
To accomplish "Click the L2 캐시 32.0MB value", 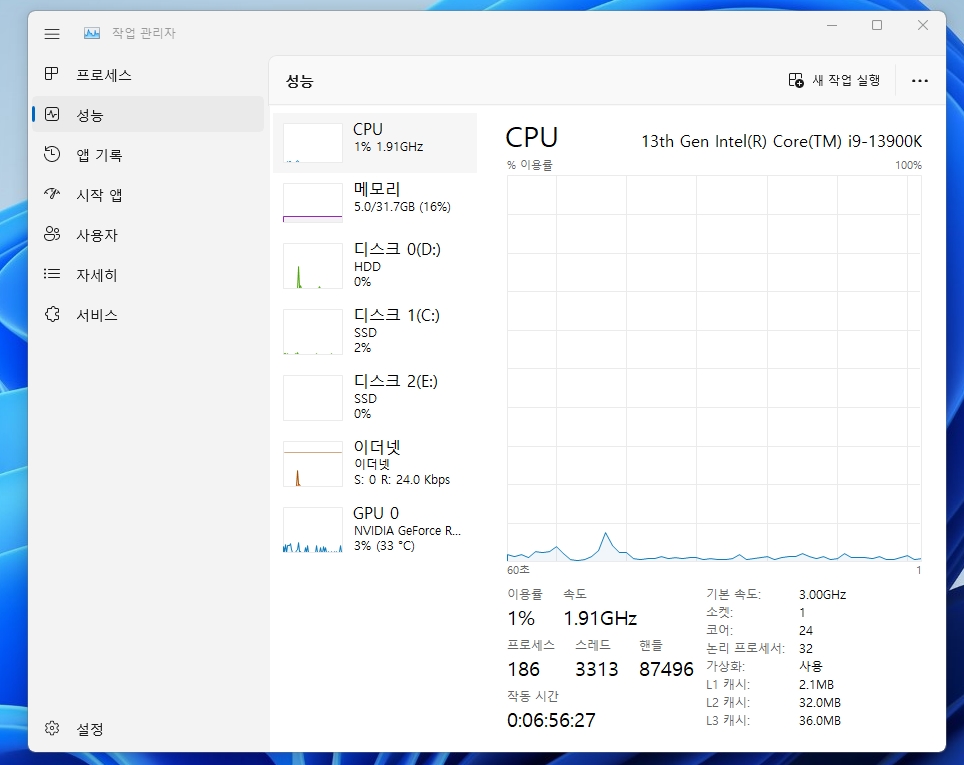I will [820, 702].
